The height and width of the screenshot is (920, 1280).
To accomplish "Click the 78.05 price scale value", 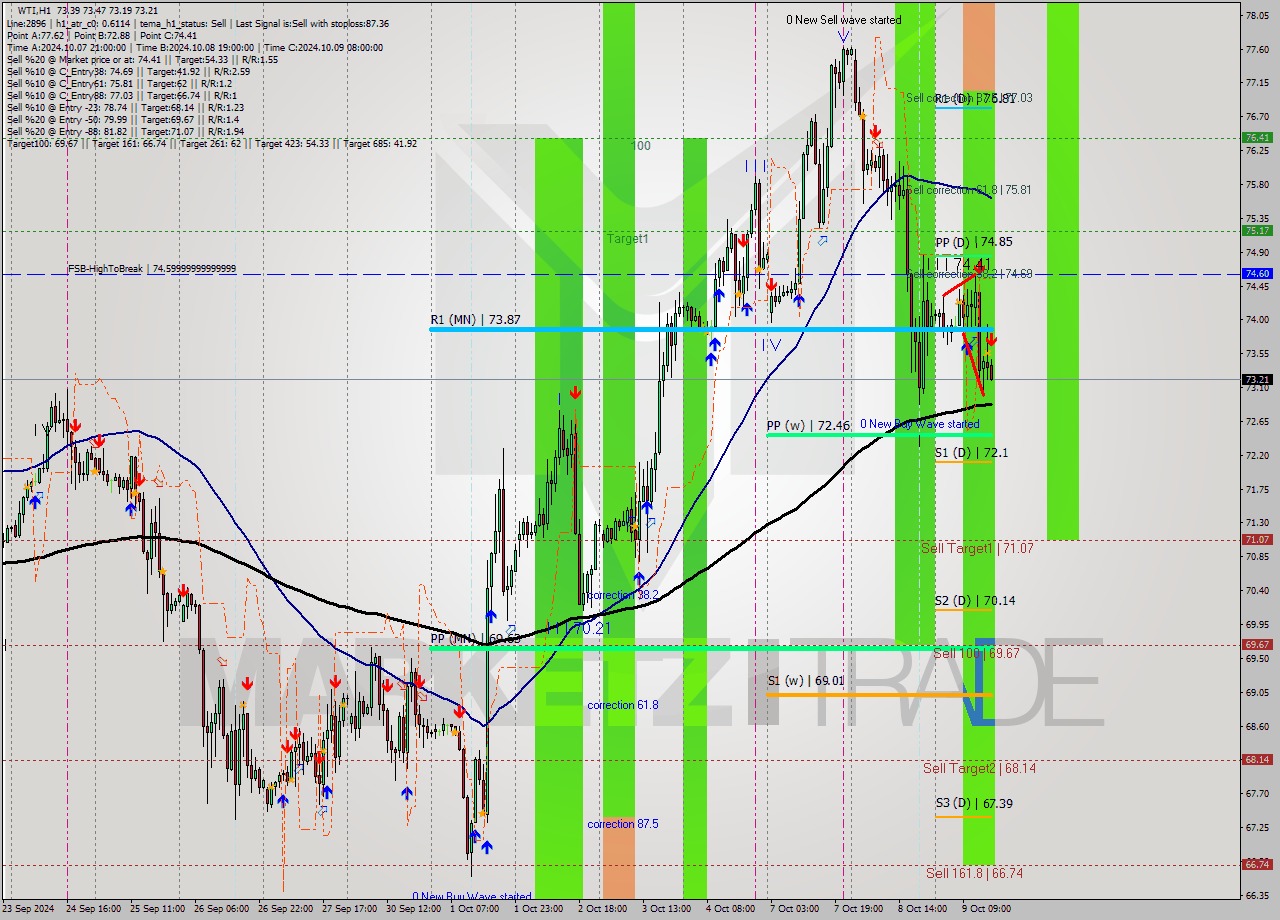I will (1256, 15).
